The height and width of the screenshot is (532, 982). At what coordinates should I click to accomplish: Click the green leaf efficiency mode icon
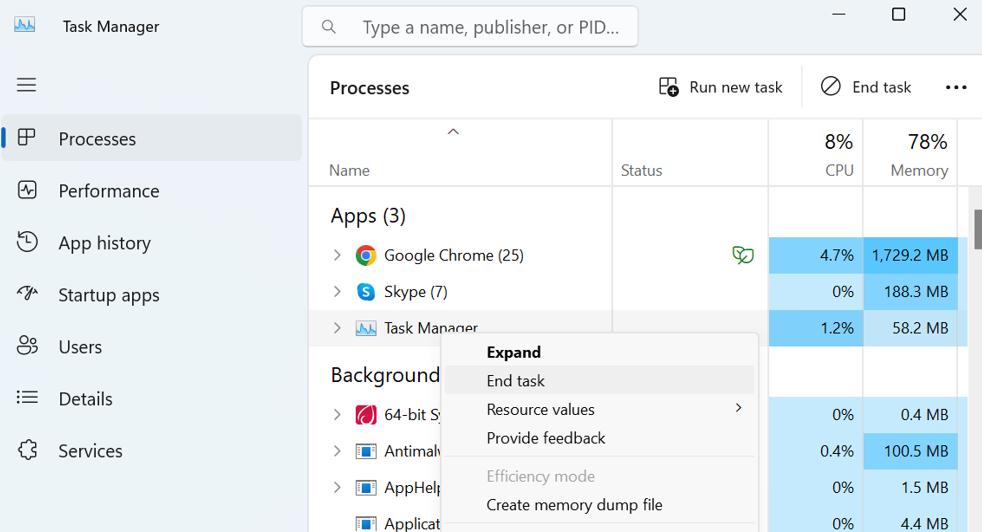click(743, 255)
